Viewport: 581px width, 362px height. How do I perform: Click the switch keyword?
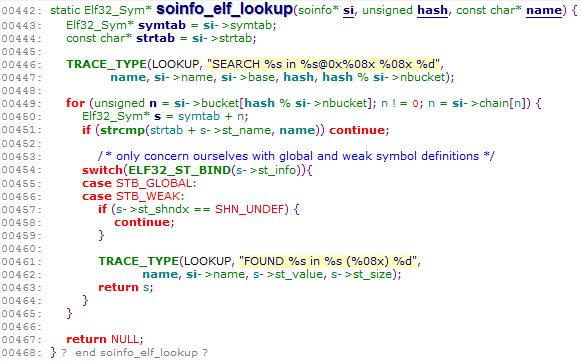[x=102, y=170]
